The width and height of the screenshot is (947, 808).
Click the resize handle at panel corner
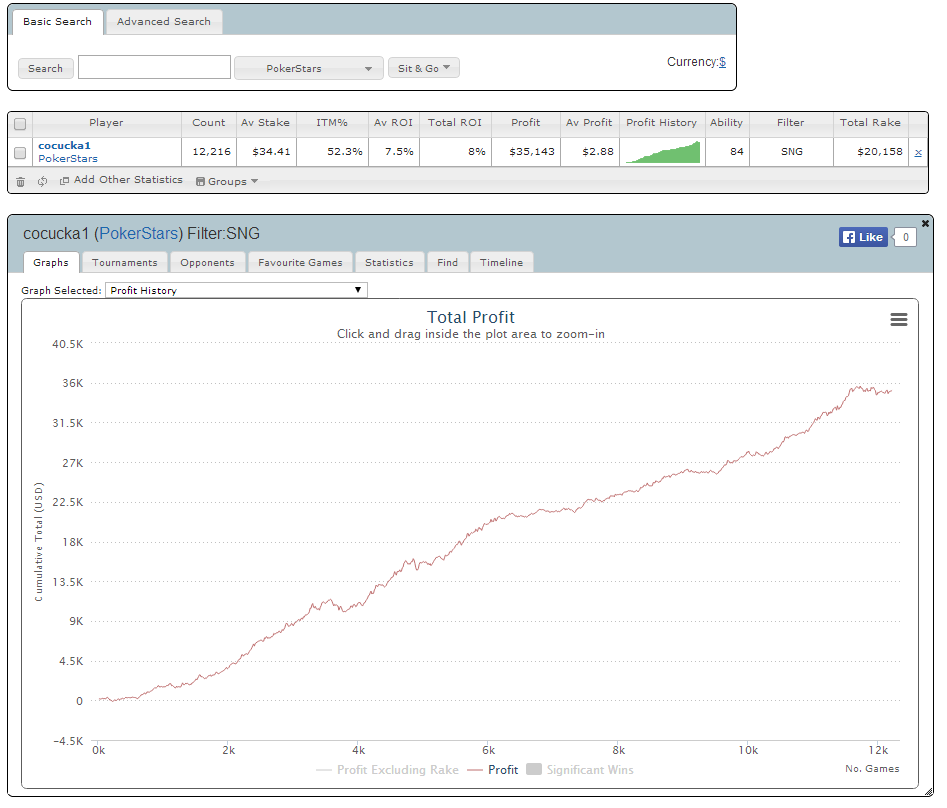(929, 792)
